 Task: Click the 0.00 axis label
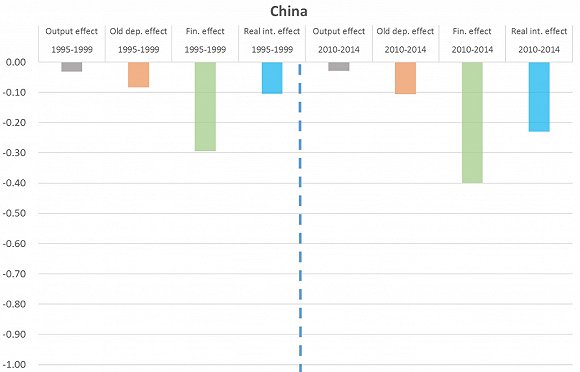click(16, 62)
